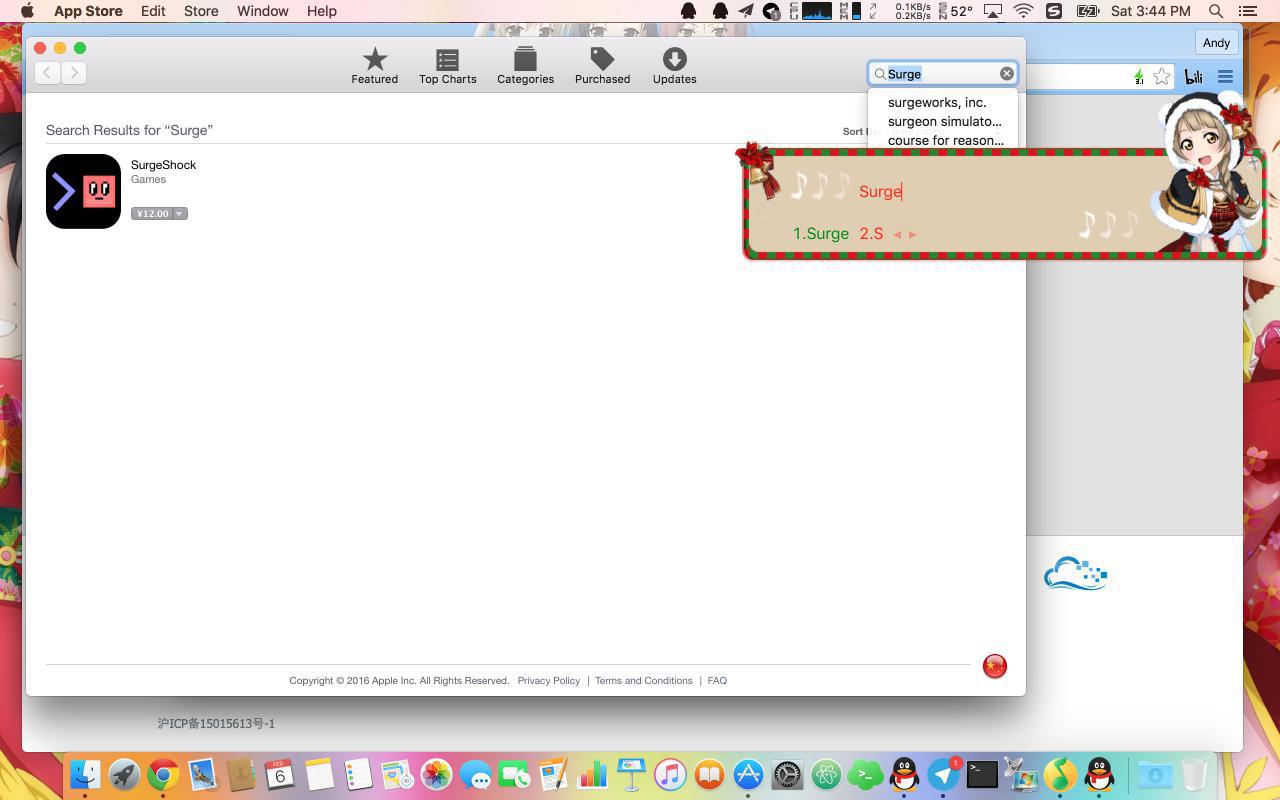Choose the 'surgeon simulato…' search suggestion

(x=944, y=121)
